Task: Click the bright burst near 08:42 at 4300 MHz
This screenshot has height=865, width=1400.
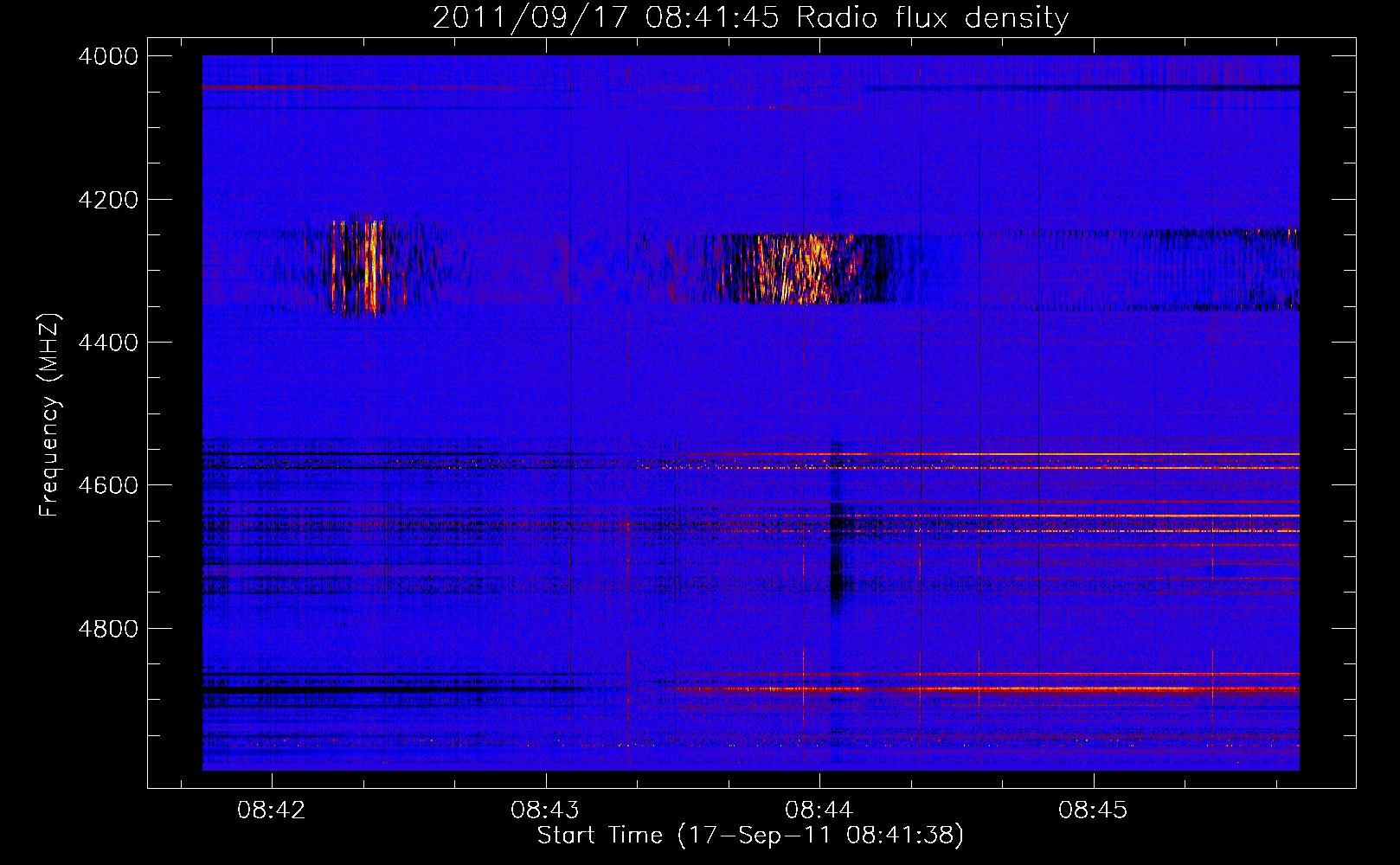Action: pyautogui.click(x=356, y=266)
